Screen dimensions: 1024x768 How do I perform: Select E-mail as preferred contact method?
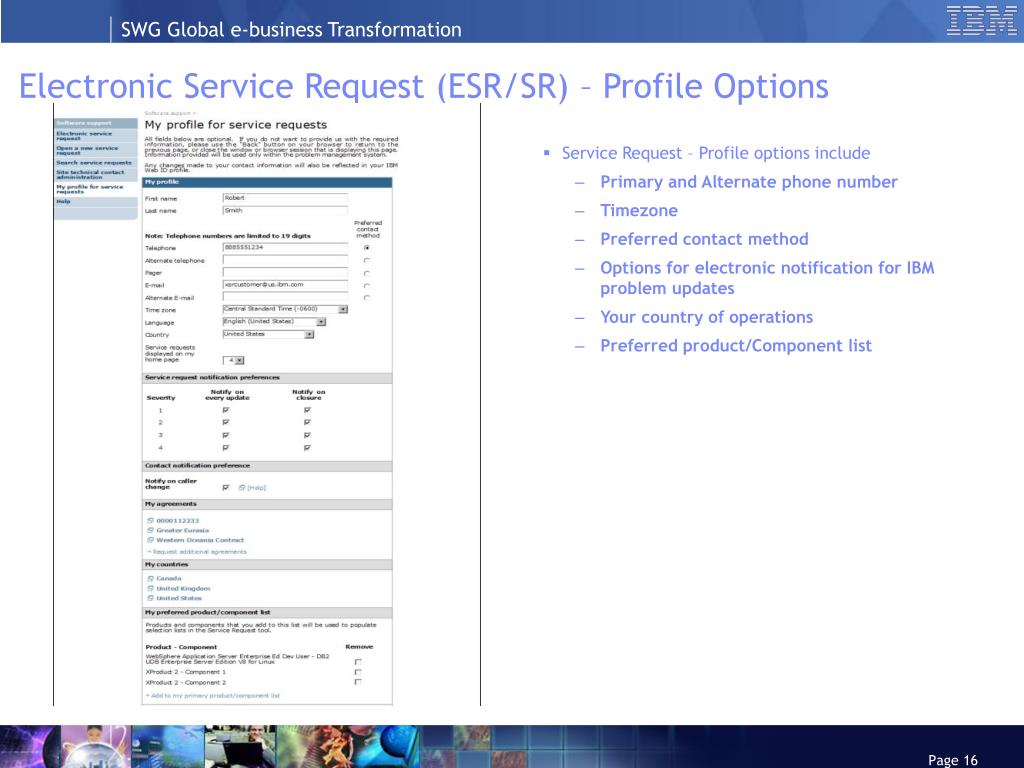click(367, 285)
